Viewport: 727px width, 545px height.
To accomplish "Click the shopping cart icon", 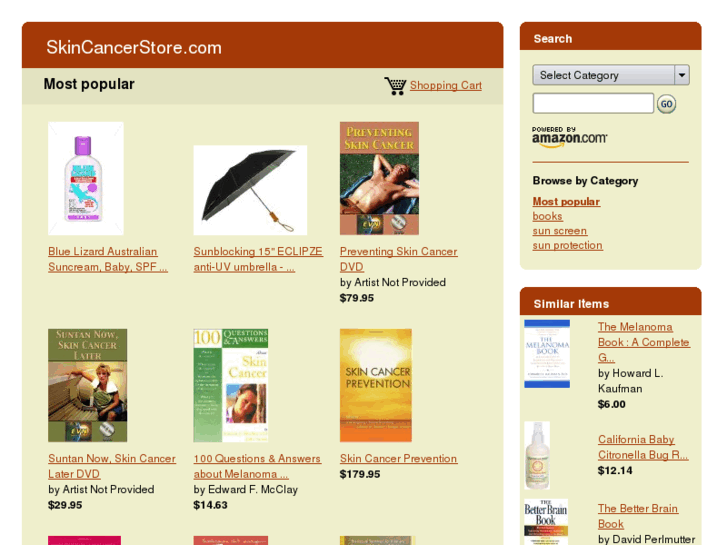I will click(x=395, y=86).
